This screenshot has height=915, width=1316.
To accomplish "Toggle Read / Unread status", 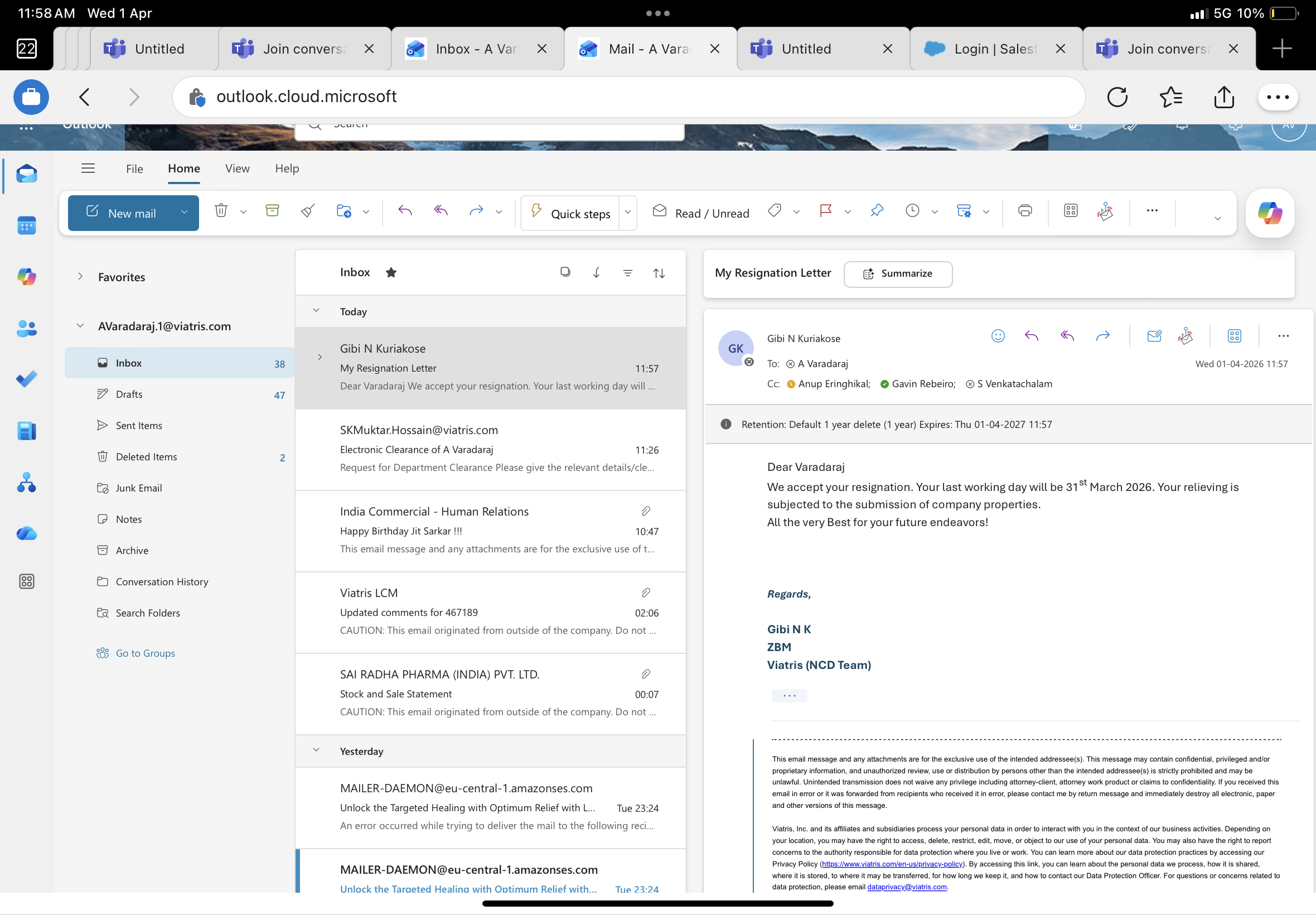I will pos(701,213).
